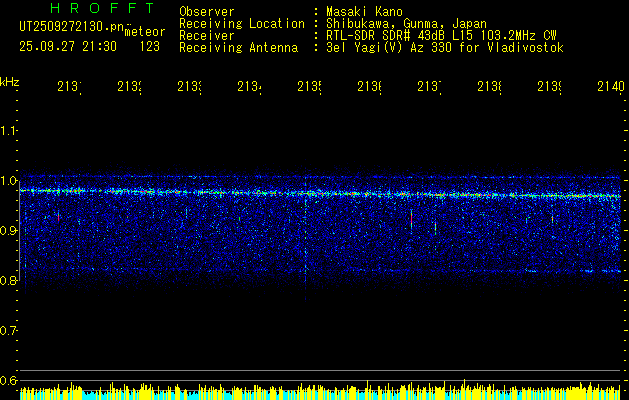
Task: Click the red meteor echo near 2131
Action: coord(59,218)
